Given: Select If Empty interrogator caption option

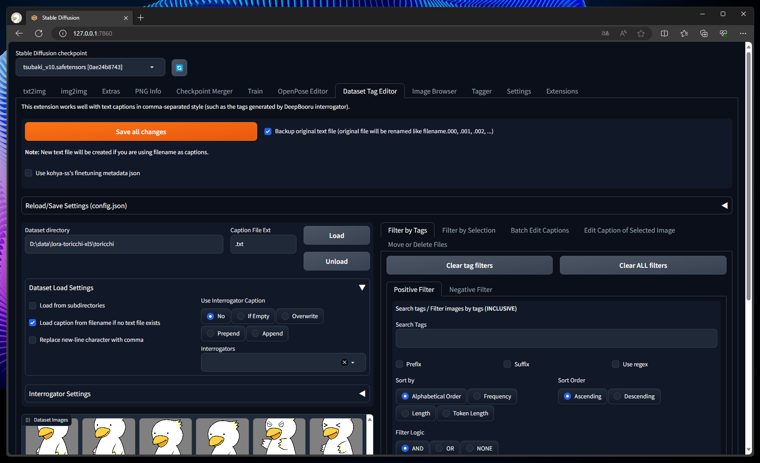Looking at the screenshot, I should 253,316.
